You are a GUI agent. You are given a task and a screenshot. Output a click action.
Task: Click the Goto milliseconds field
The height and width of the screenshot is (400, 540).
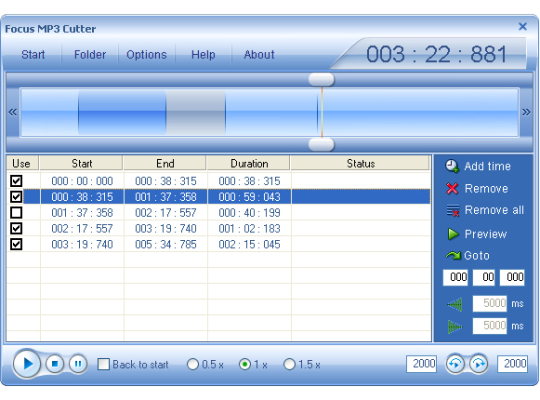click(x=512, y=277)
